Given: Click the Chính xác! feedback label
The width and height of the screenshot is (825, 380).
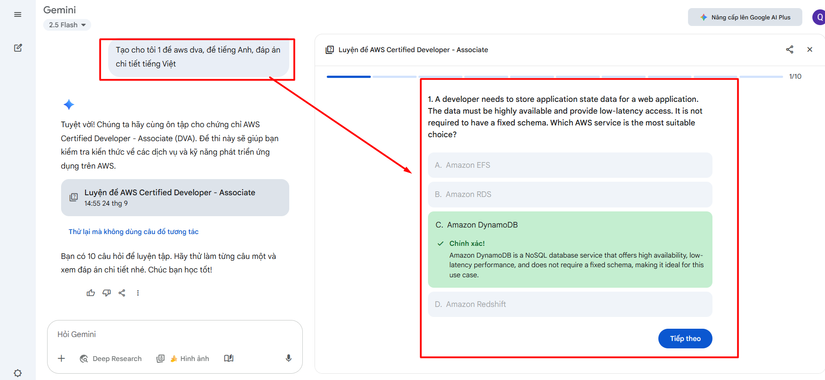Looking at the screenshot, I should tap(467, 244).
